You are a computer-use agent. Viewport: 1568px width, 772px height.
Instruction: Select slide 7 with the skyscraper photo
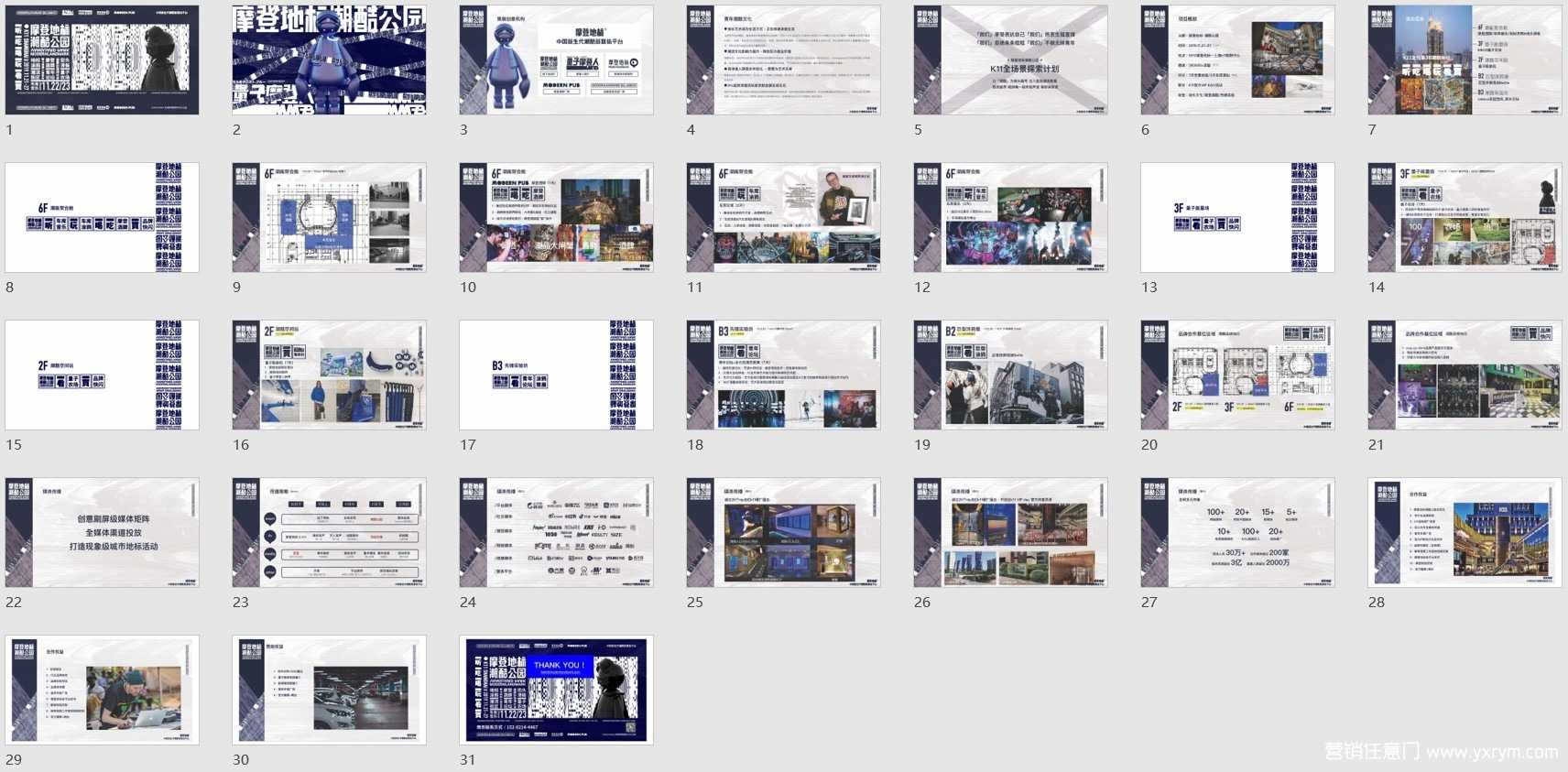1465,60
